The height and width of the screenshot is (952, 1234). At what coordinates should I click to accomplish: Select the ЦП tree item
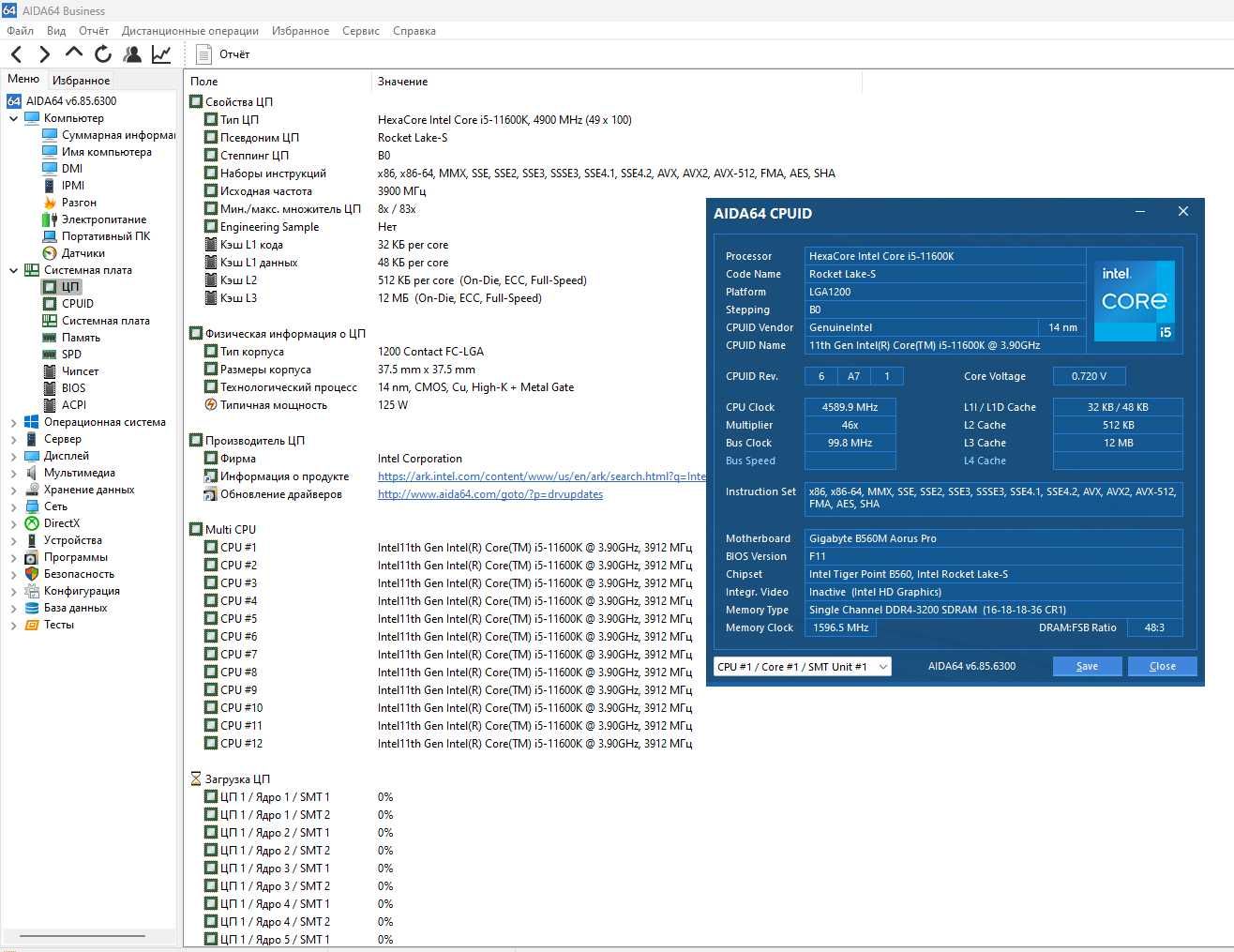(x=70, y=287)
